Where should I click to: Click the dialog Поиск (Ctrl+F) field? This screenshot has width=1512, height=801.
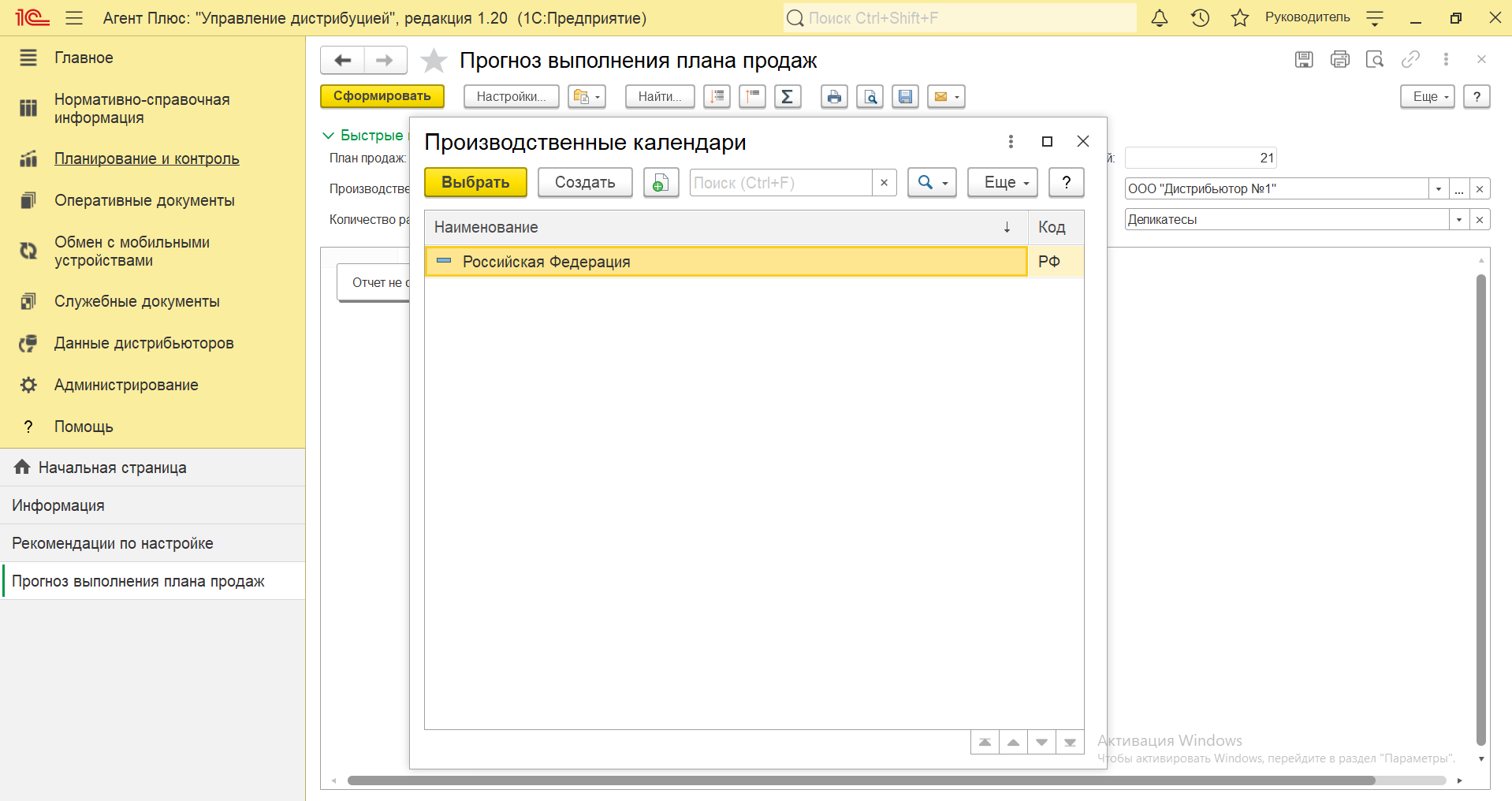[780, 183]
